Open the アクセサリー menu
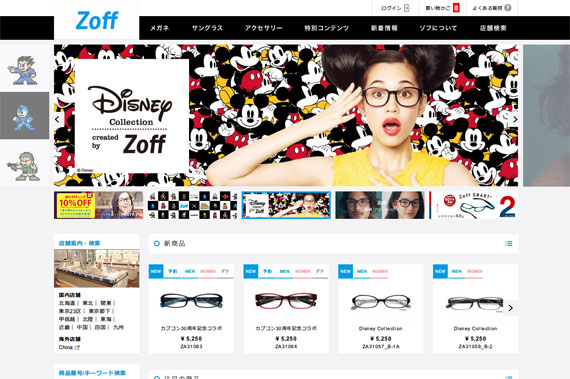570x379 pixels. [x=264, y=28]
